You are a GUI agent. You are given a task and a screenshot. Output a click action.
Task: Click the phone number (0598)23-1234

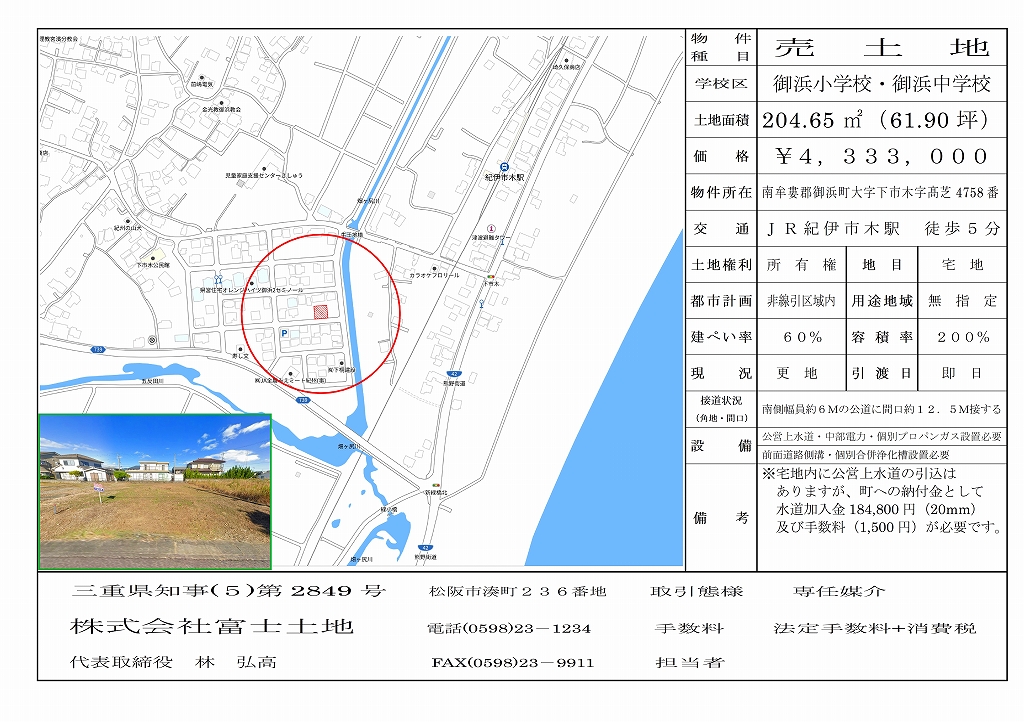(510, 629)
